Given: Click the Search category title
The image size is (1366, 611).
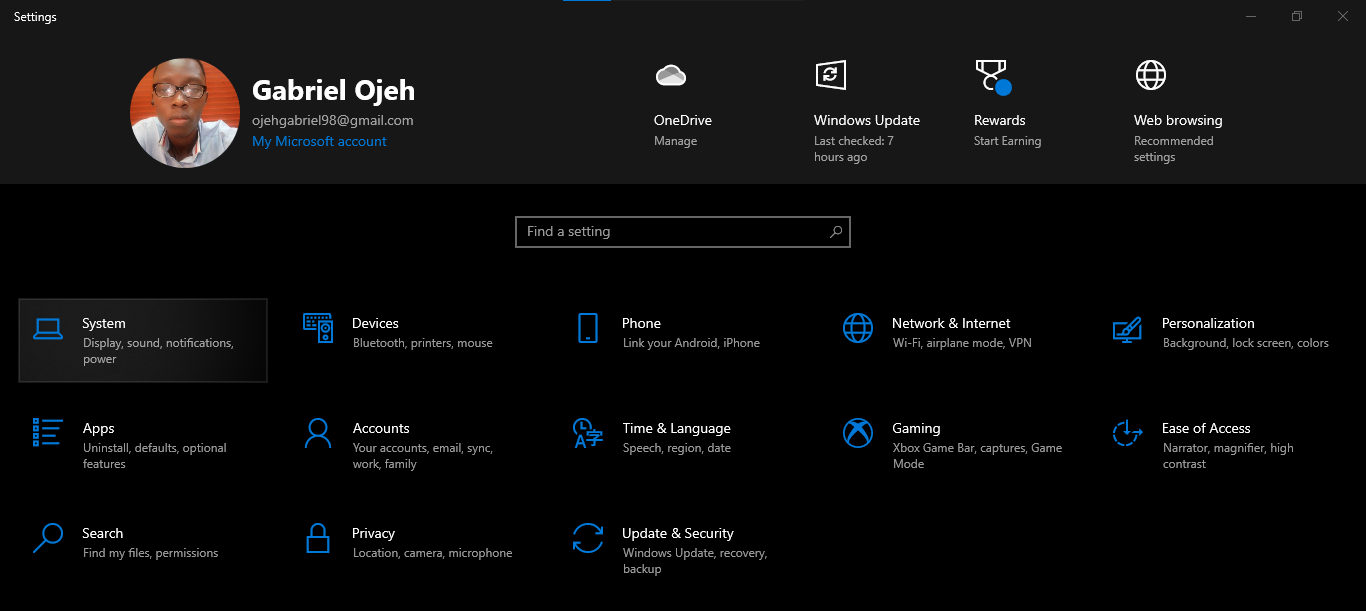Looking at the screenshot, I should pyautogui.click(x=103, y=534).
